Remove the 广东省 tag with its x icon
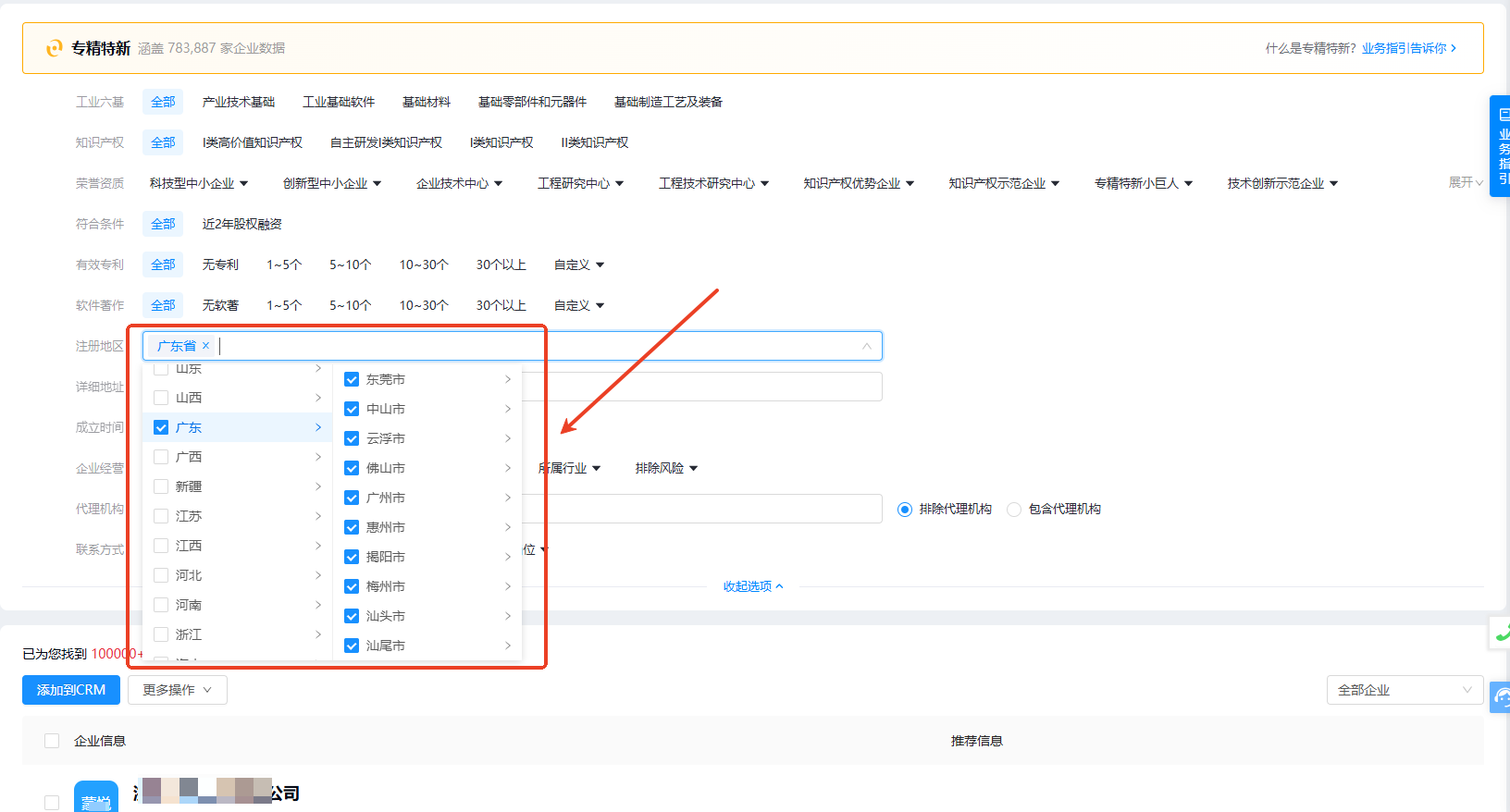This screenshot has width=1510, height=812. pos(205,346)
